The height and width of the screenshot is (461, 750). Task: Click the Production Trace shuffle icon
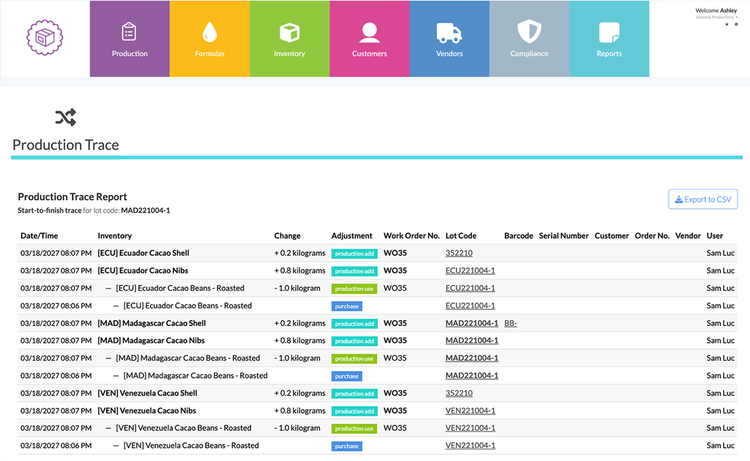tap(66, 117)
